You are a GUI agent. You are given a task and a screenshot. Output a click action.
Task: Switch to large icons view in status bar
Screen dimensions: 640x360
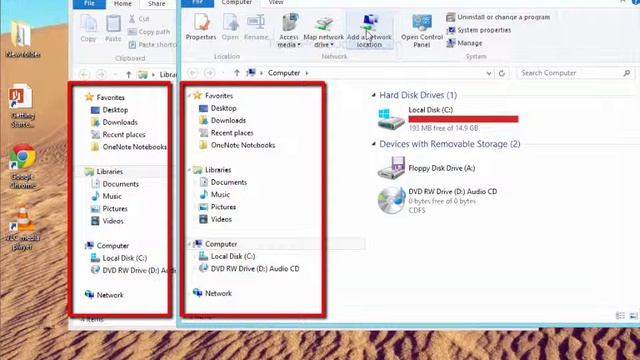point(633,316)
